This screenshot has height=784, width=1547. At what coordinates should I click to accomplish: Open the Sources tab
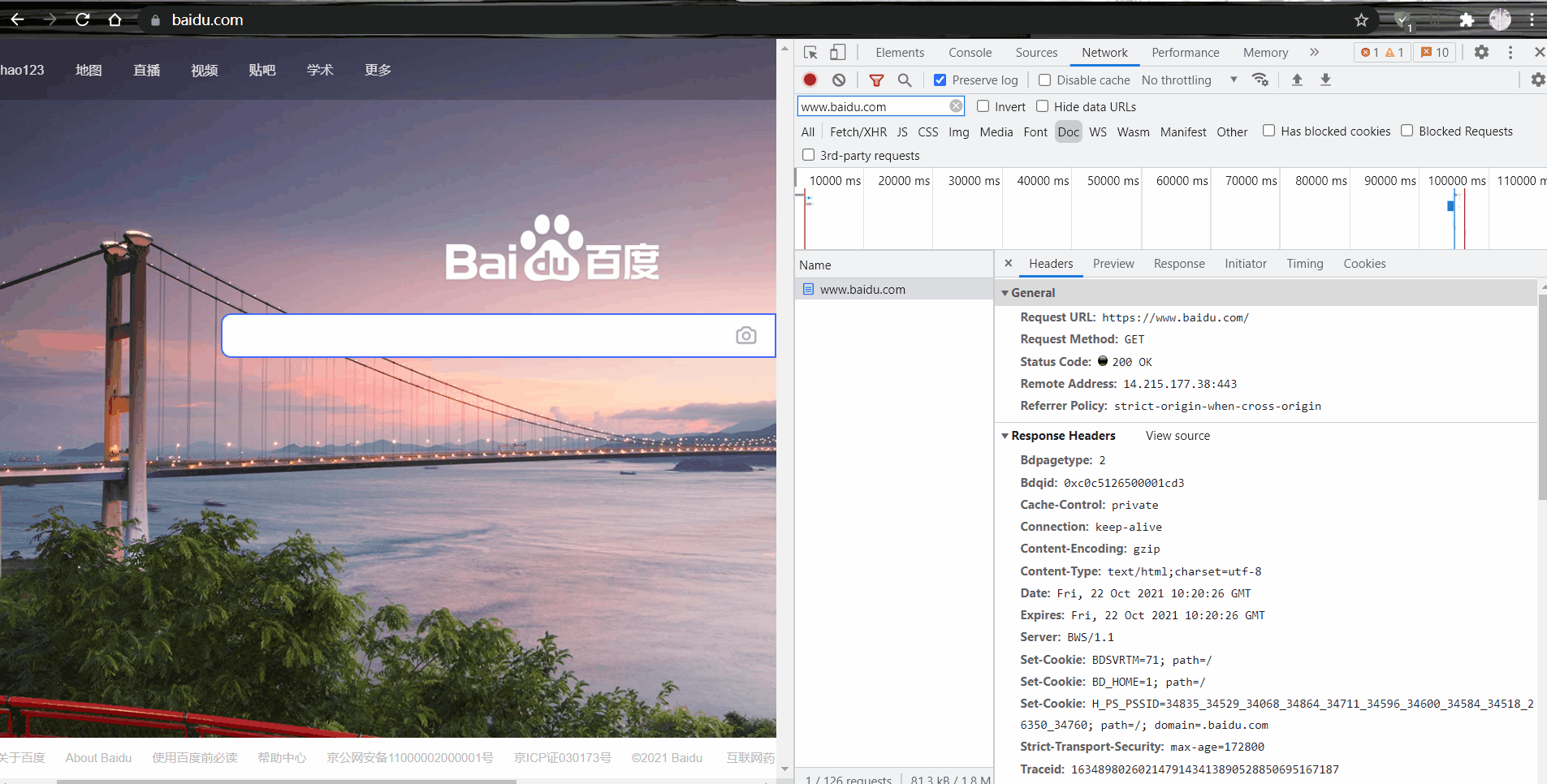1036,53
